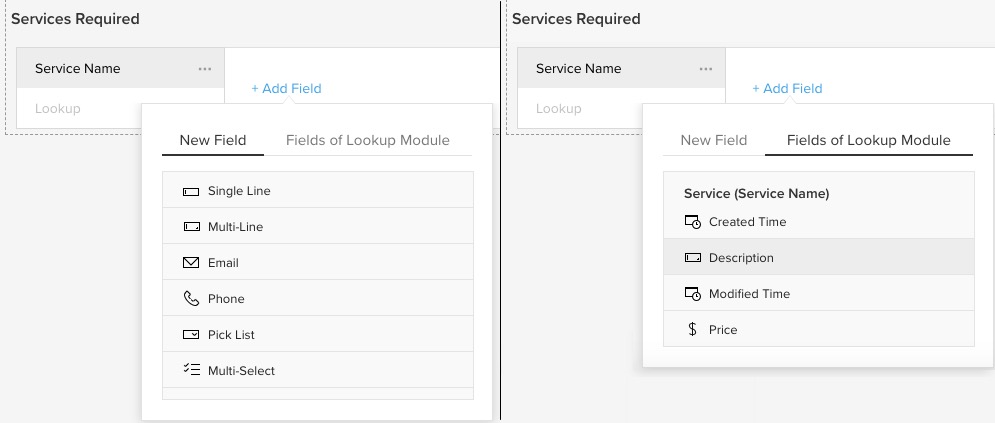
Task: Click the Phone handset icon
Action: (x=191, y=299)
